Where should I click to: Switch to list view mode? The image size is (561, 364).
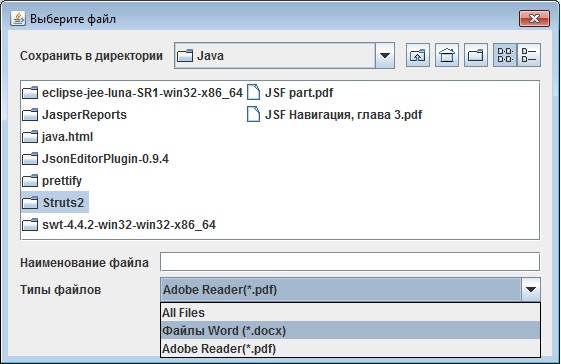(x=505, y=55)
